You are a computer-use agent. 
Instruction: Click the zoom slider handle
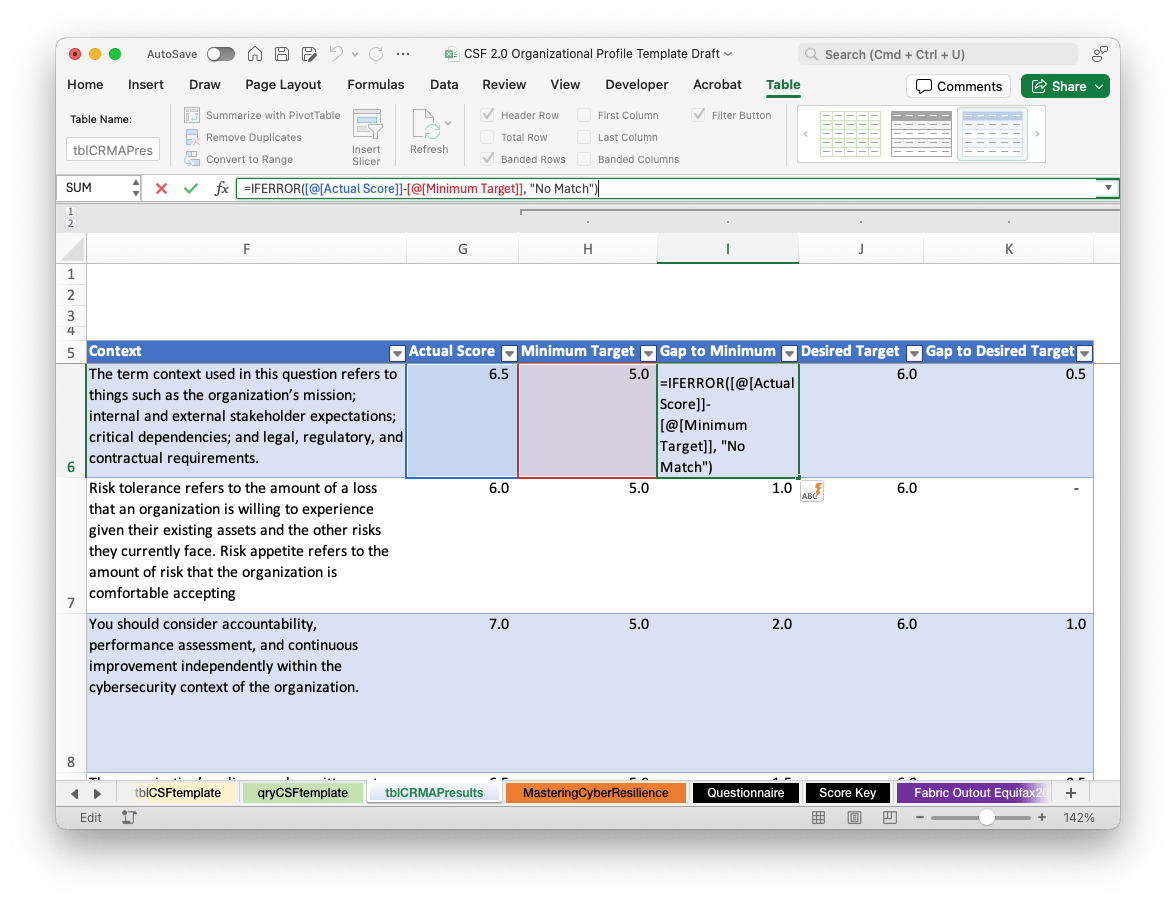987,818
